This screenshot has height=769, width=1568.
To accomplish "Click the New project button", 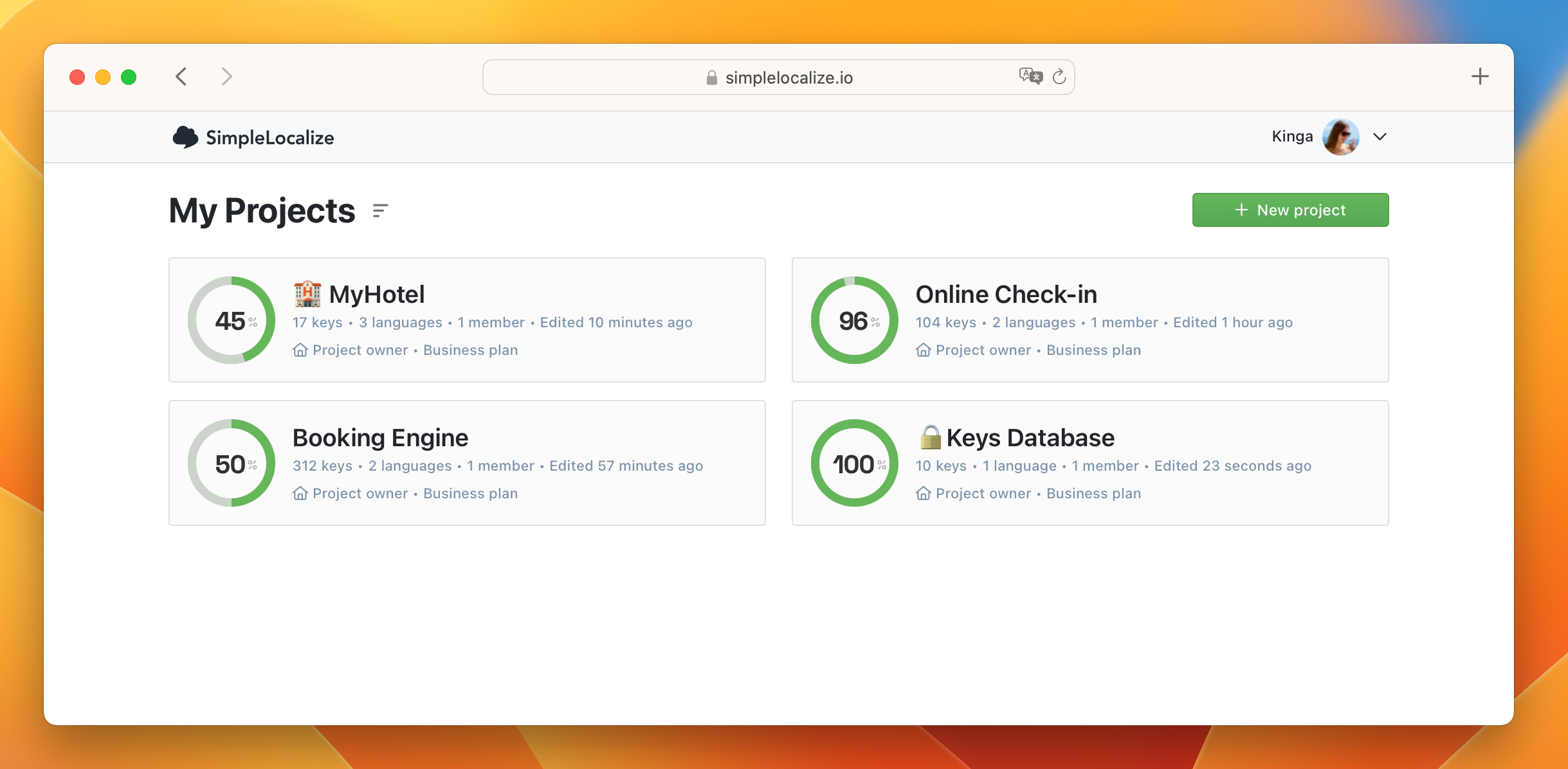I will [x=1290, y=210].
